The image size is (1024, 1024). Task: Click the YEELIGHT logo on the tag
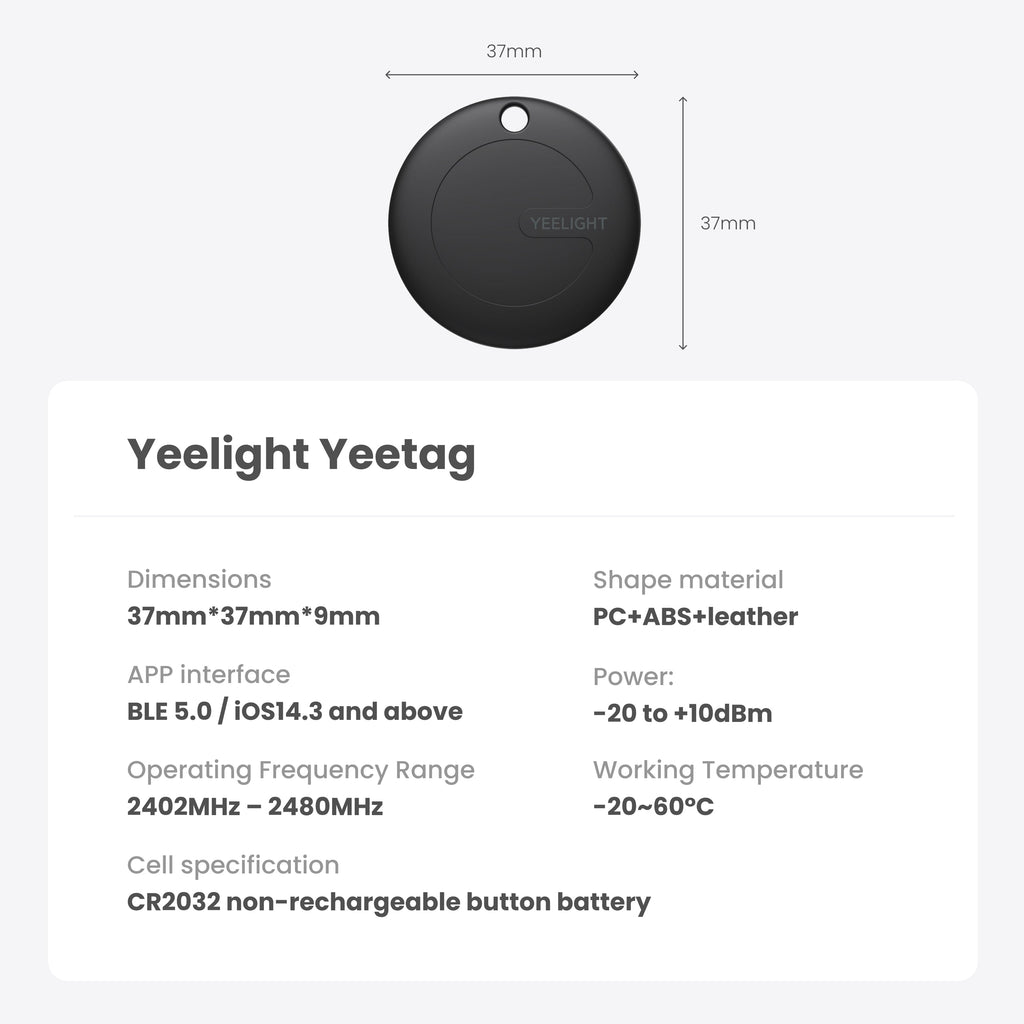(x=567, y=223)
